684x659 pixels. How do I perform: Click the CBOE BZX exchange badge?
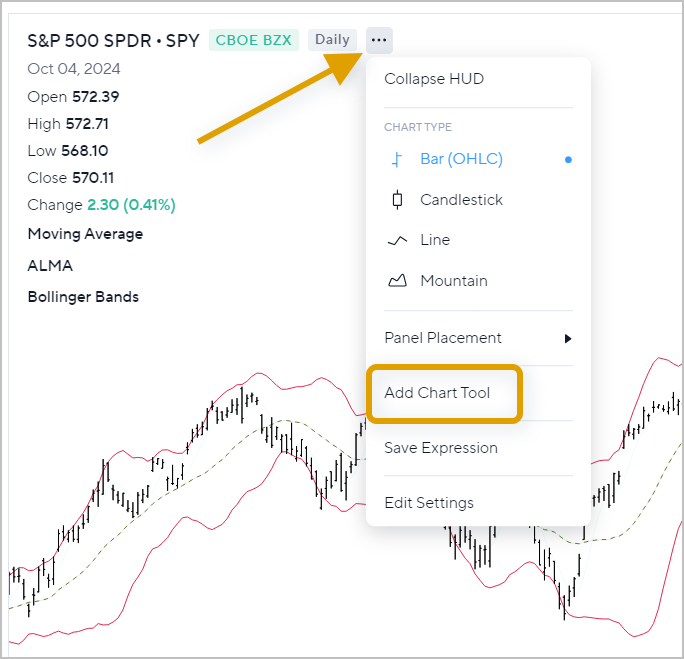coord(253,40)
